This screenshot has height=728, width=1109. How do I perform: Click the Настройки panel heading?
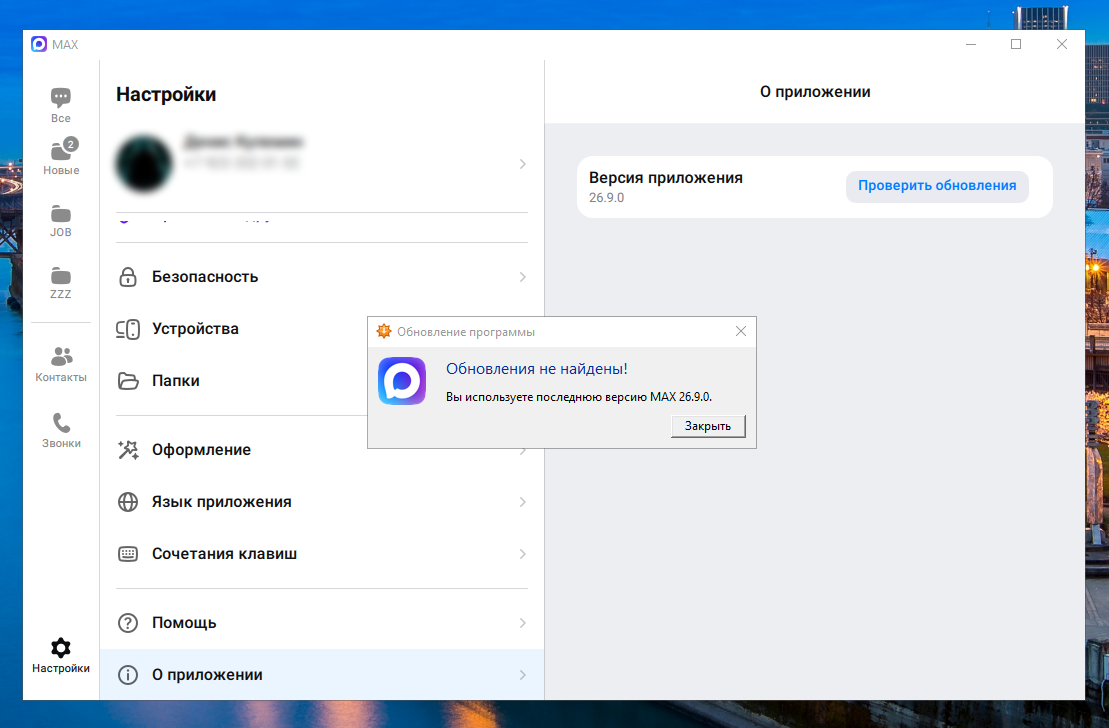[x=166, y=94]
